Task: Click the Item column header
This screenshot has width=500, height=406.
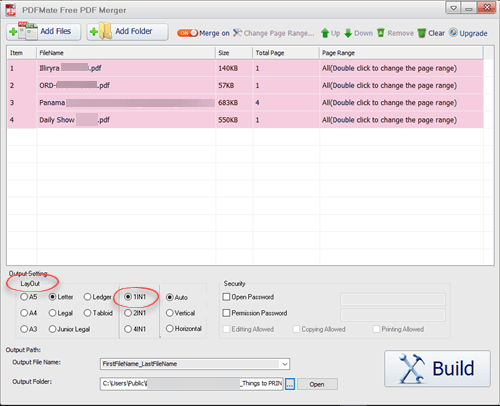Action: point(21,53)
